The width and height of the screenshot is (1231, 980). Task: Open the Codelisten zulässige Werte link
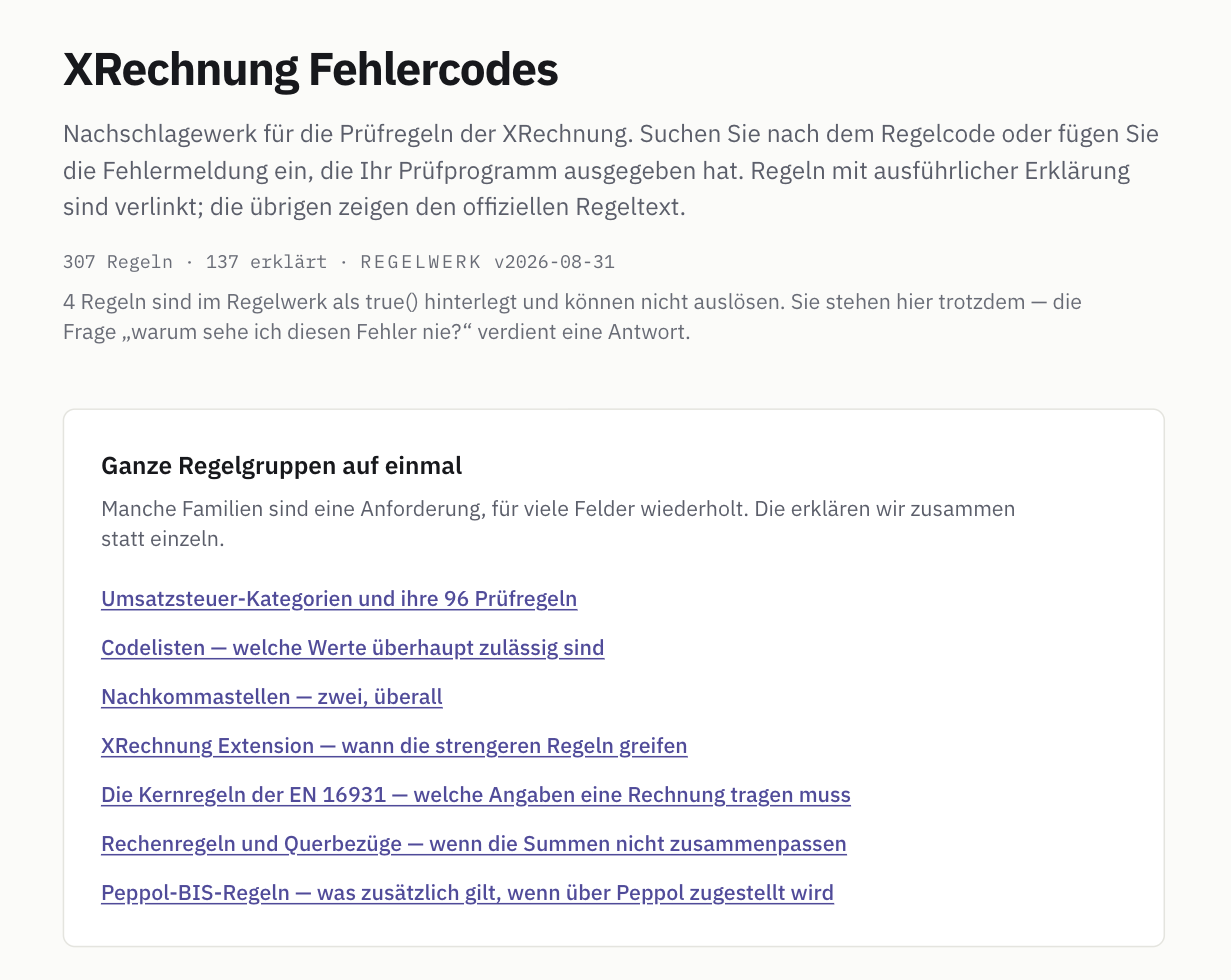click(x=353, y=648)
